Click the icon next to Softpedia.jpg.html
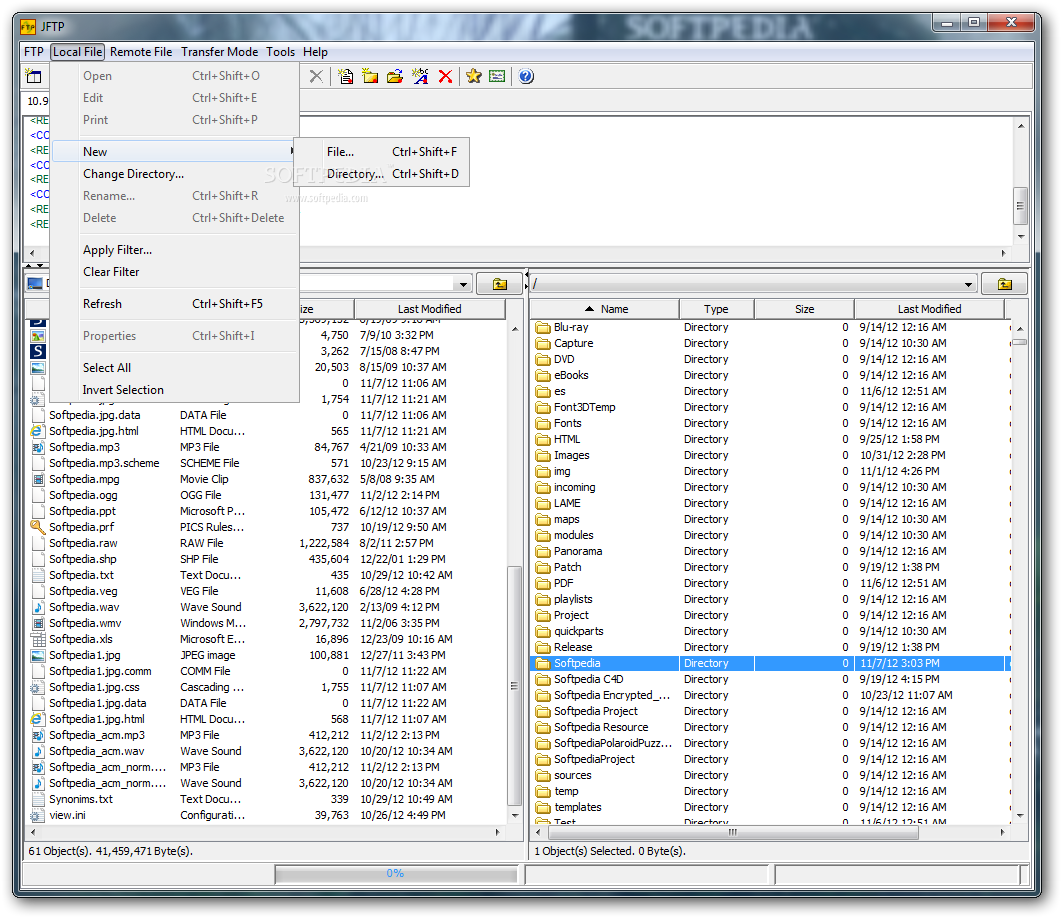1062x918 pixels. (38, 431)
